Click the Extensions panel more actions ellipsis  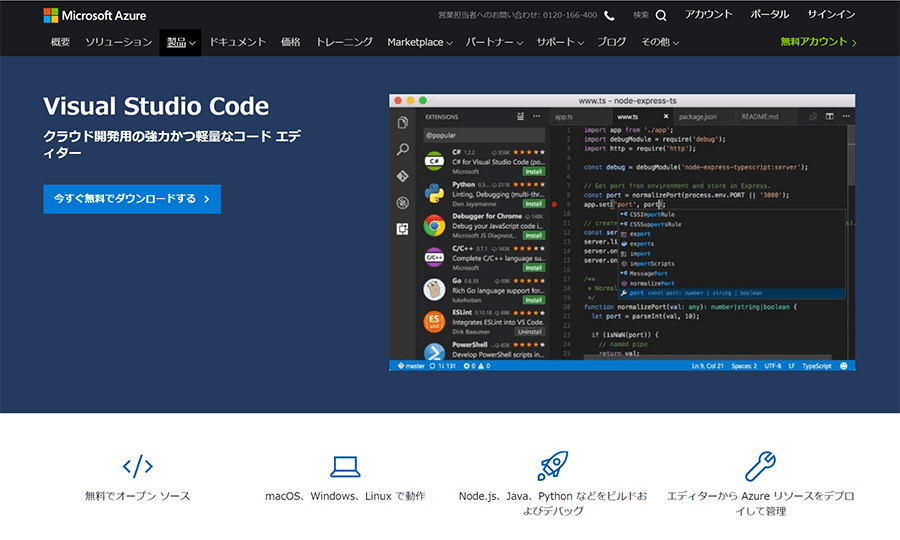[x=537, y=116]
